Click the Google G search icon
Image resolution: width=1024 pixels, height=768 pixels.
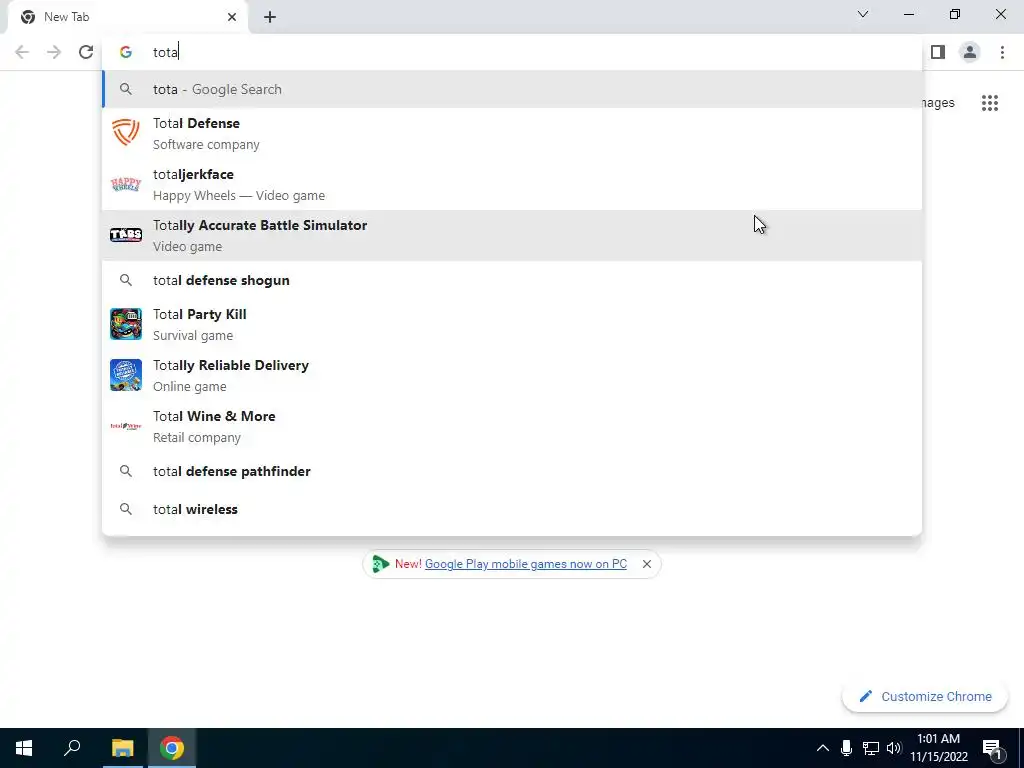pyautogui.click(x=126, y=52)
